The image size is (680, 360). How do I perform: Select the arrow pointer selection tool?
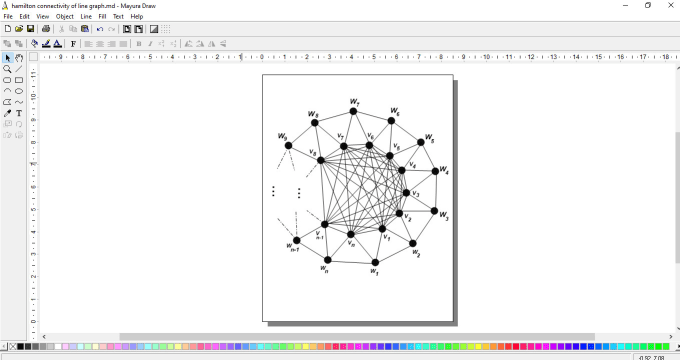7,58
